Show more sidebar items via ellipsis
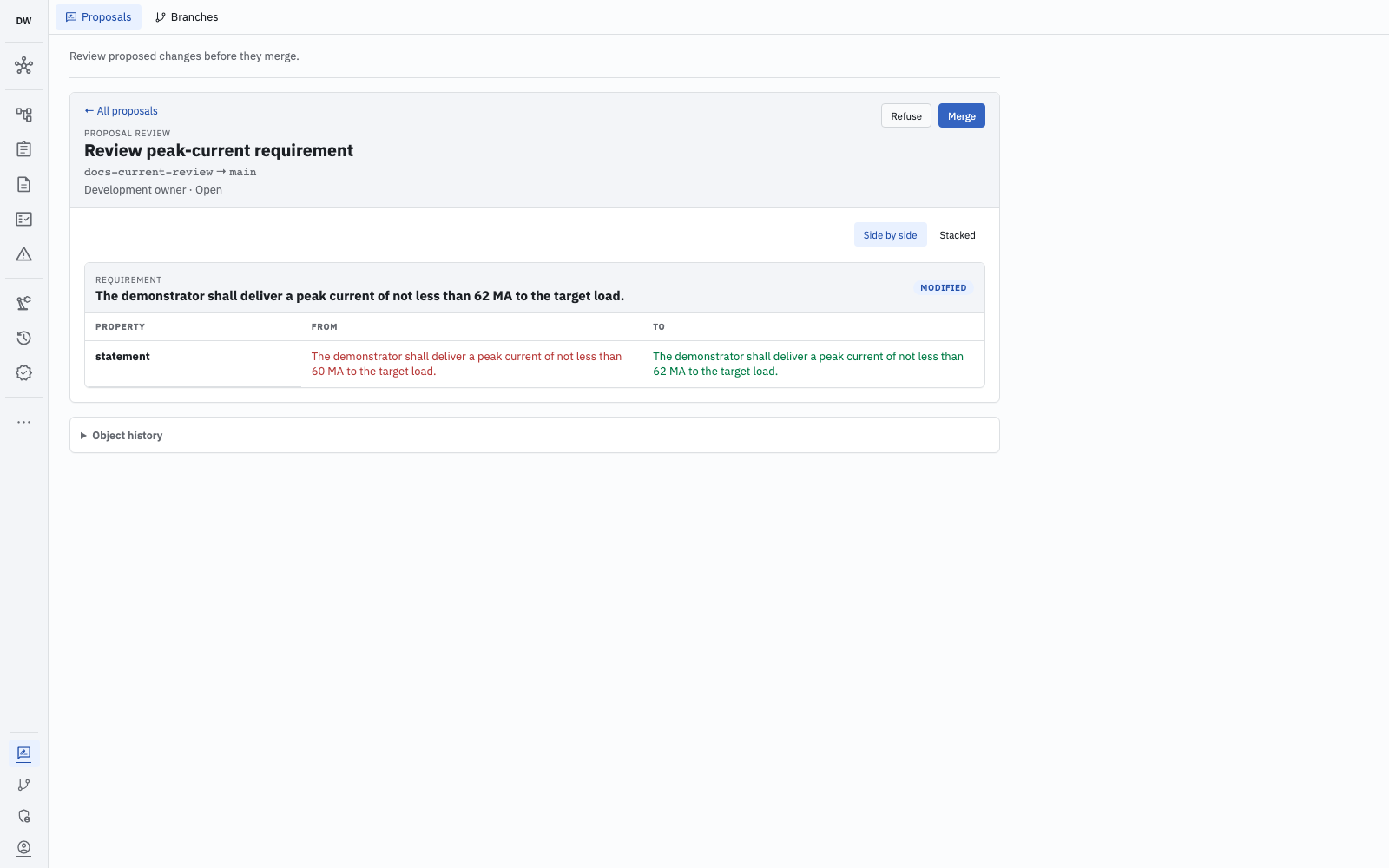 point(23,422)
